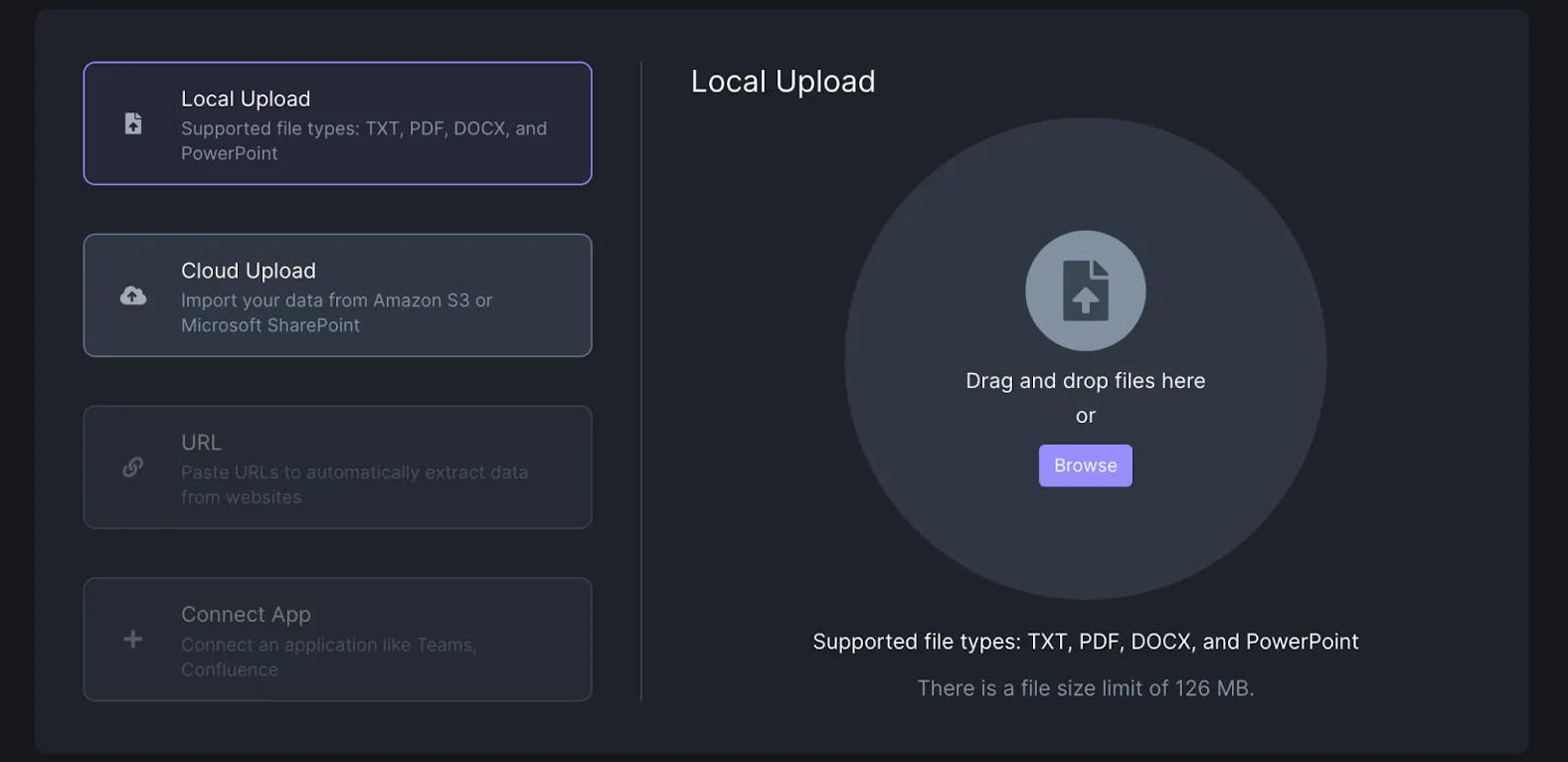Open the Connect App option title

[x=246, y=615]
